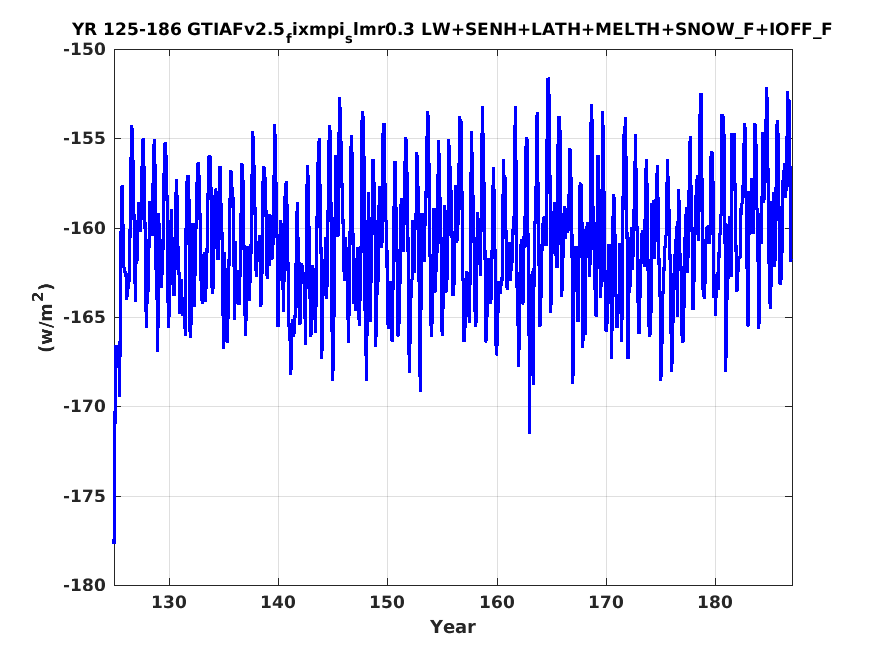Click the y-axis tick label -180
This screenshot has height=656, width=875.
tap(85, 585)
